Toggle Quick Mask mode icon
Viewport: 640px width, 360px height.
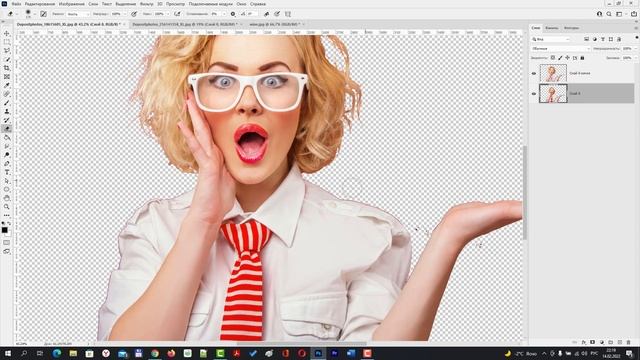coord(7,242)
